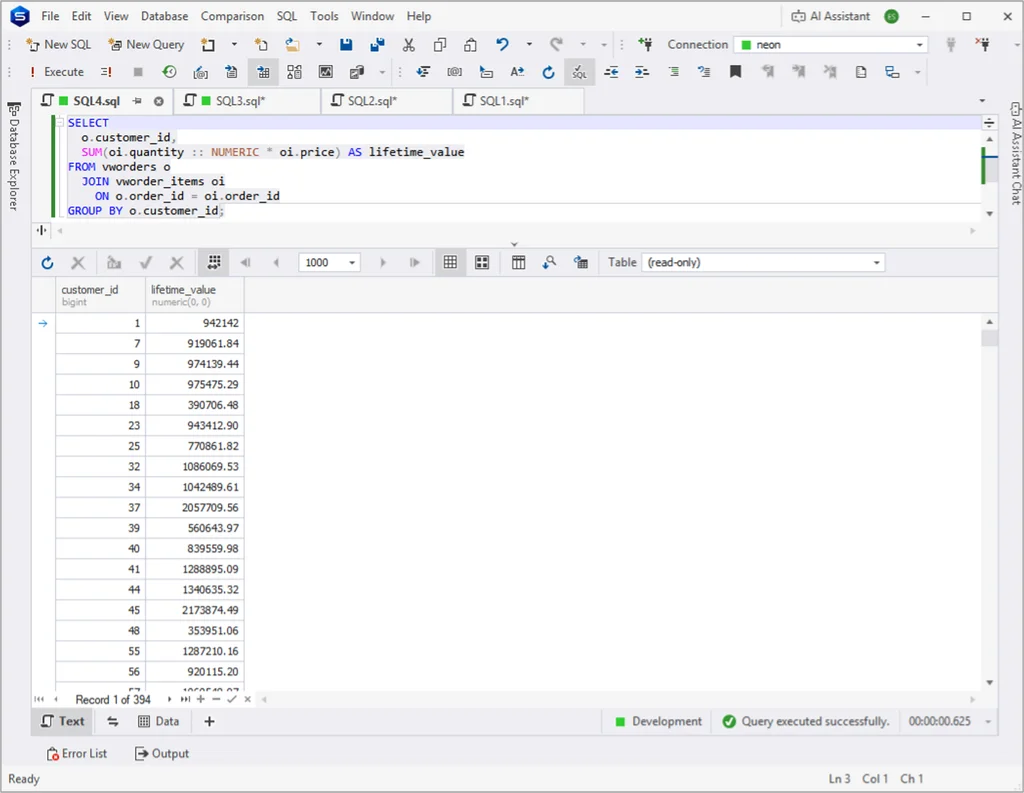Image resolution: width=1024 pixels, height=793 pixels.
Task: Open the Tools menu
Action: pyautogui.click(x=324, y=16)
